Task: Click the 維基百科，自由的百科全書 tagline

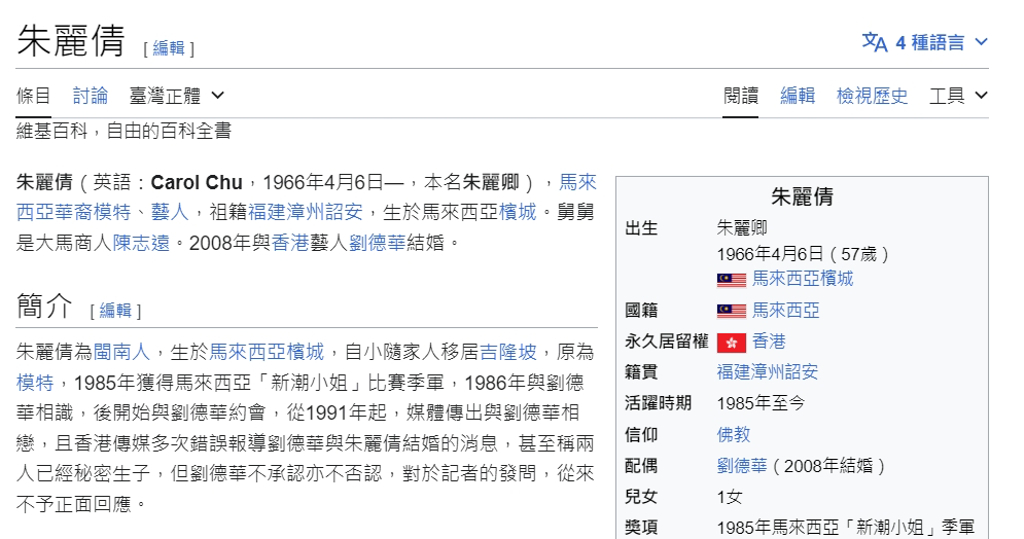Action: 124,131
